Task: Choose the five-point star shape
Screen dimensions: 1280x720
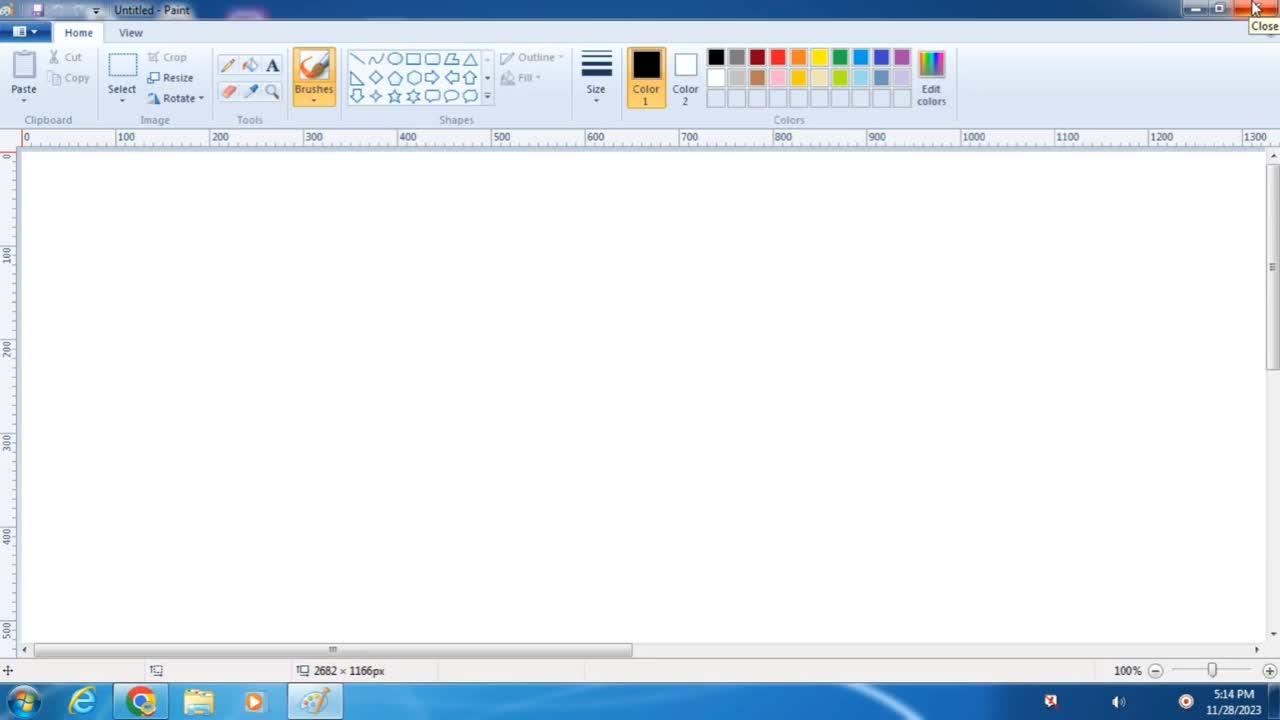Action: tap(394, 96)
